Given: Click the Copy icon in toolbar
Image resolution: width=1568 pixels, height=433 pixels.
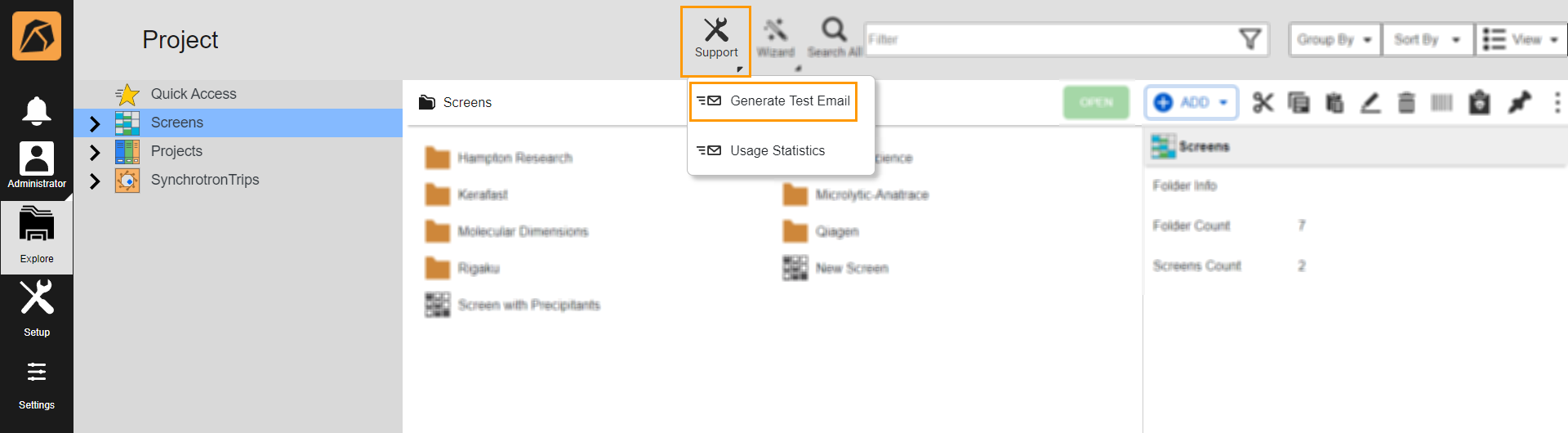Looking at the screenshot, I should 1298,102.
